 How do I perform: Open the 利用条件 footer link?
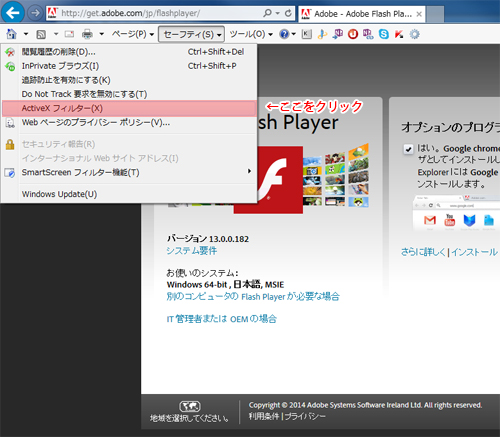pos(263,416)
